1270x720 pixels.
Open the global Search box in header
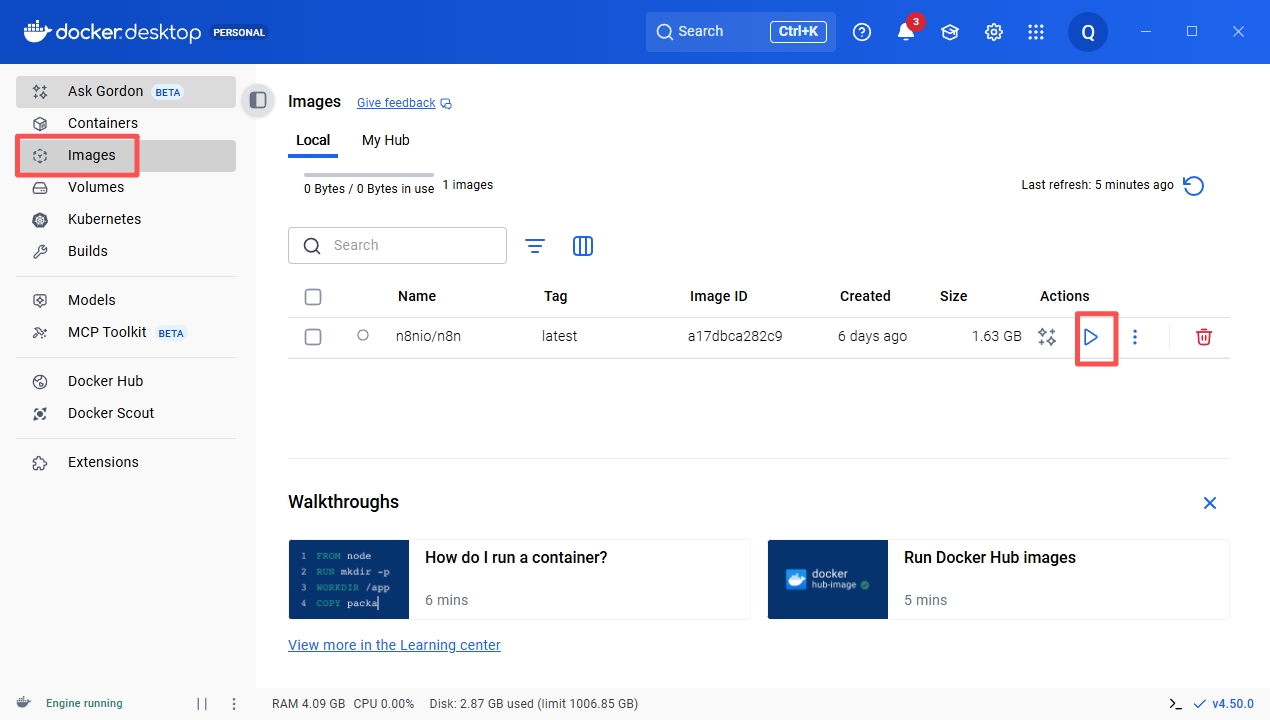(x=741, y=32)
